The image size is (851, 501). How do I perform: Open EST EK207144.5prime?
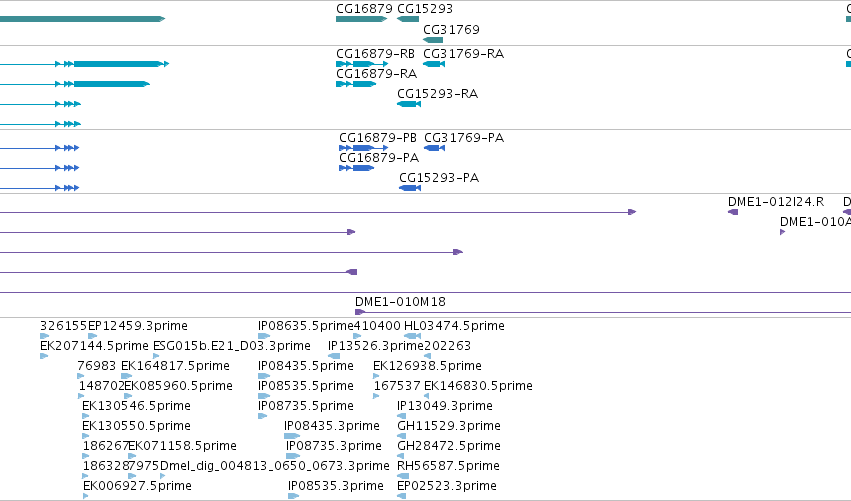[94, 346]
